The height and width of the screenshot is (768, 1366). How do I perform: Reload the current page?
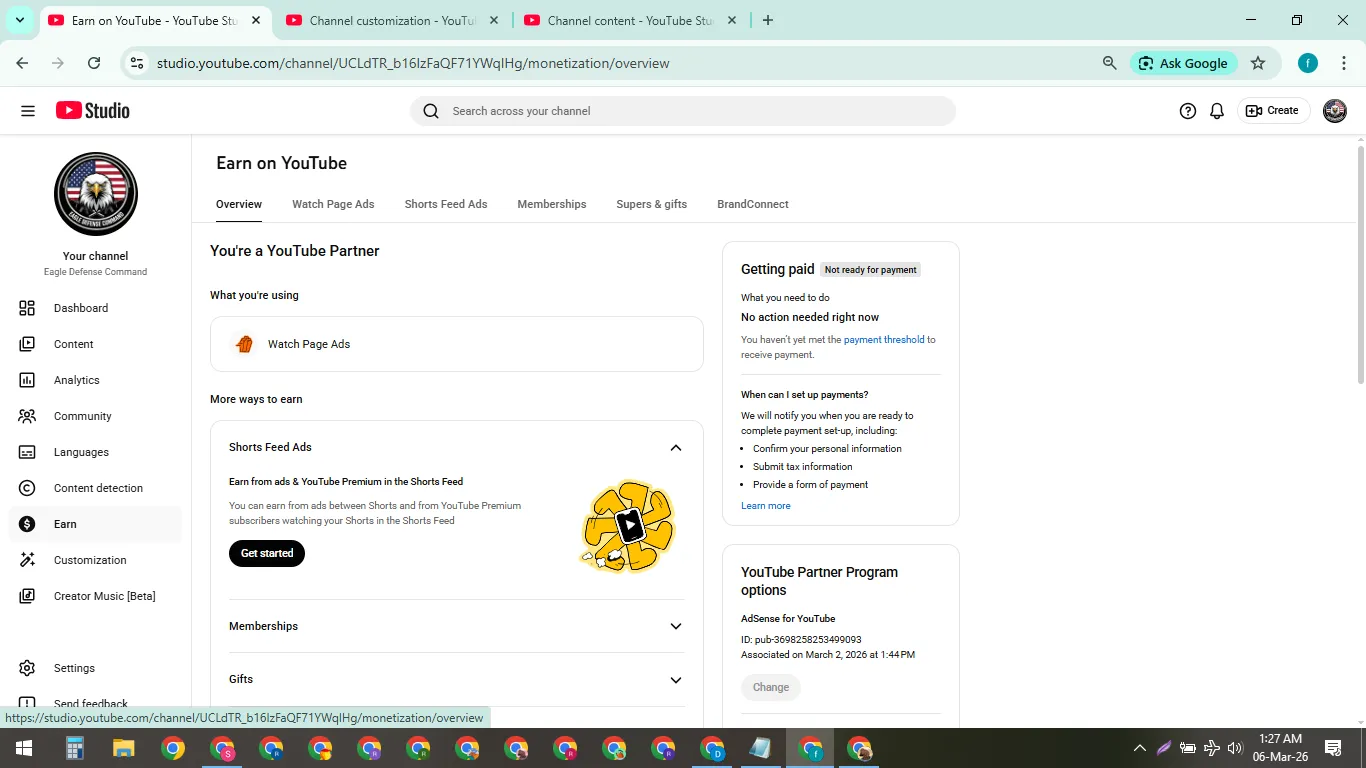pos(94,63)
